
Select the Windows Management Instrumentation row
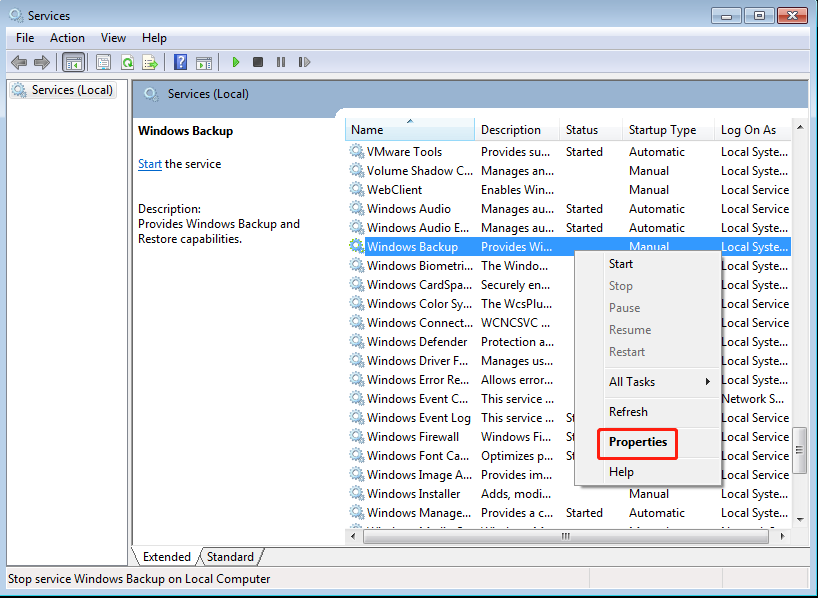click(x=569, y=512)
